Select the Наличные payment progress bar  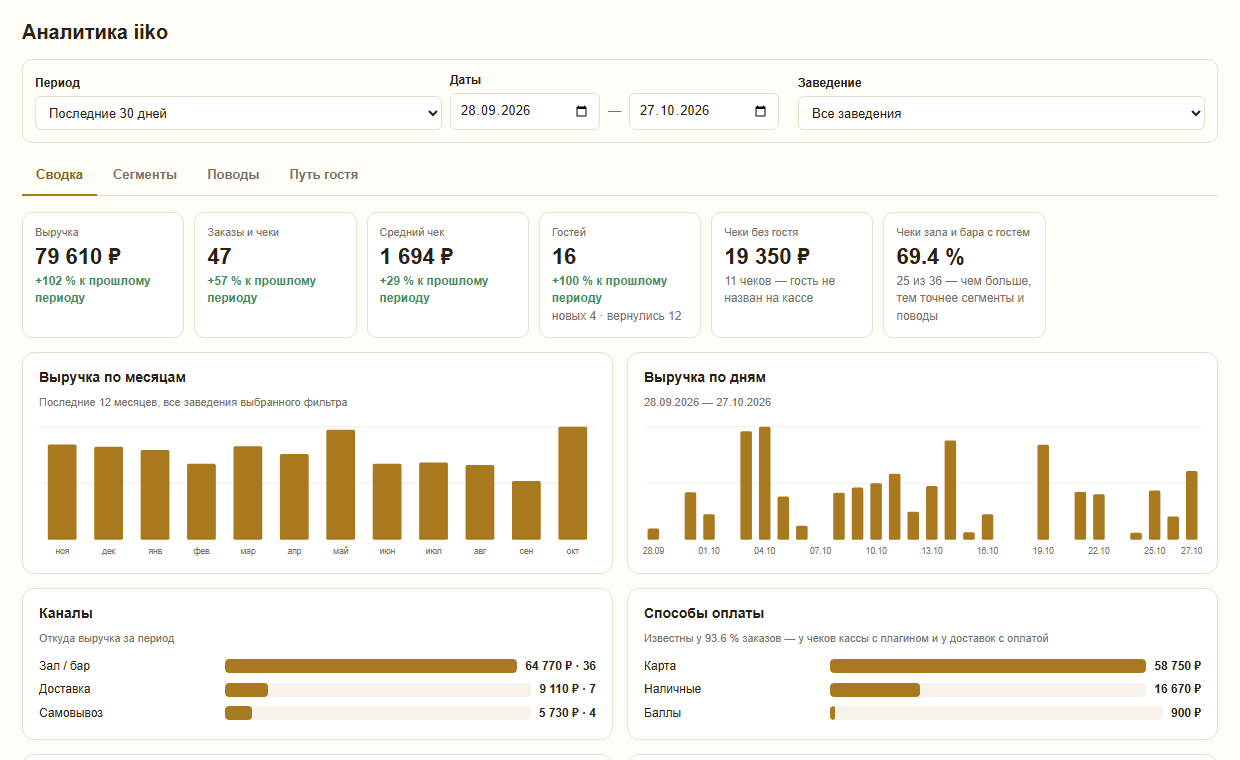(x=988, y=689)
